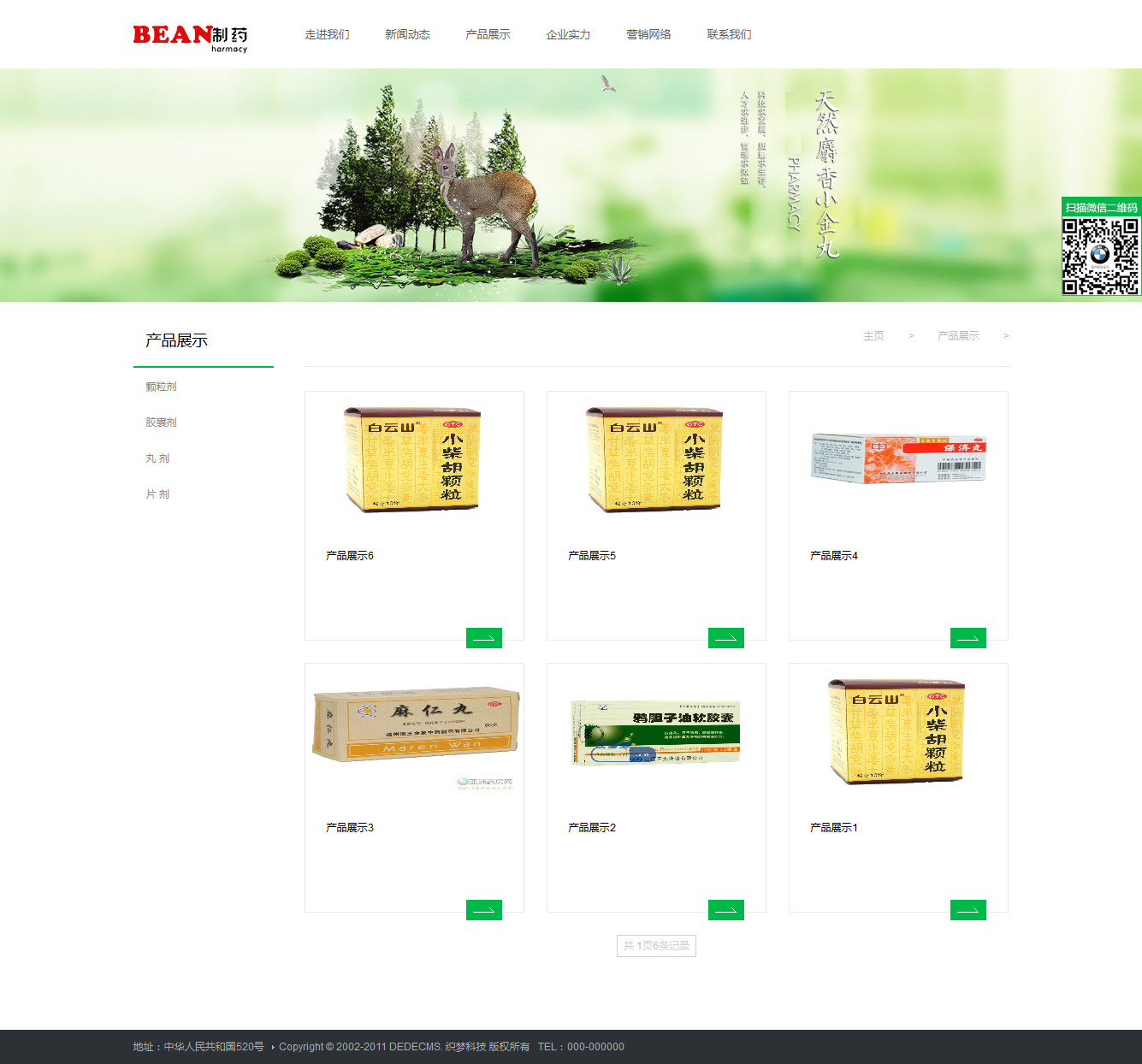Select 联系我们 in the top navigation
The width and height of the screenshot is (1142, 1064).
(x=729, y=35)
